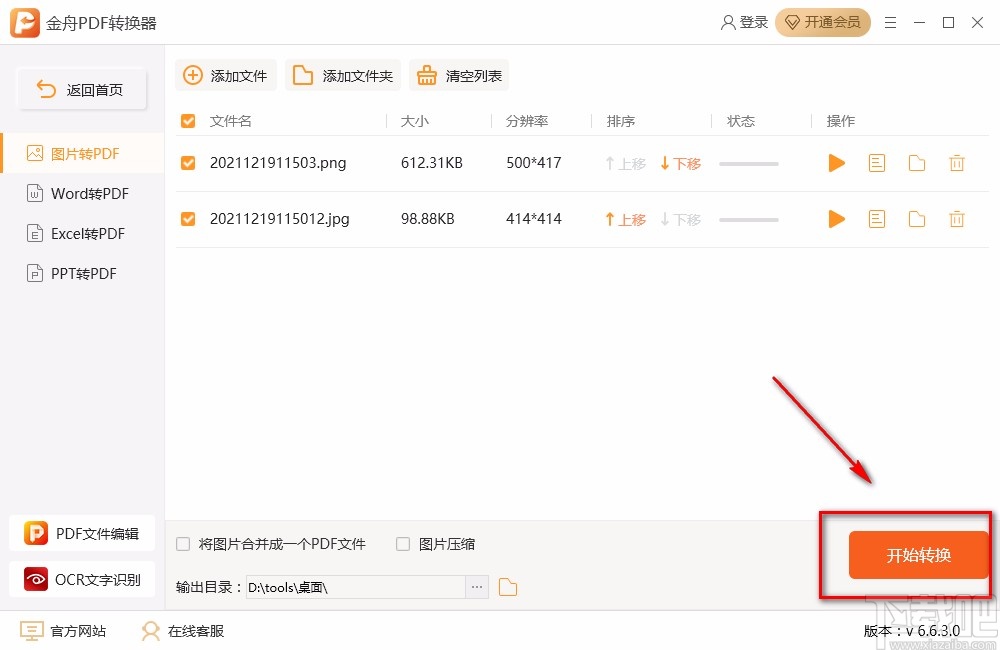Viewport: 1000px width, 650px height.
Task: Switch to Word转PDF
Action: [x=82, y=193]
